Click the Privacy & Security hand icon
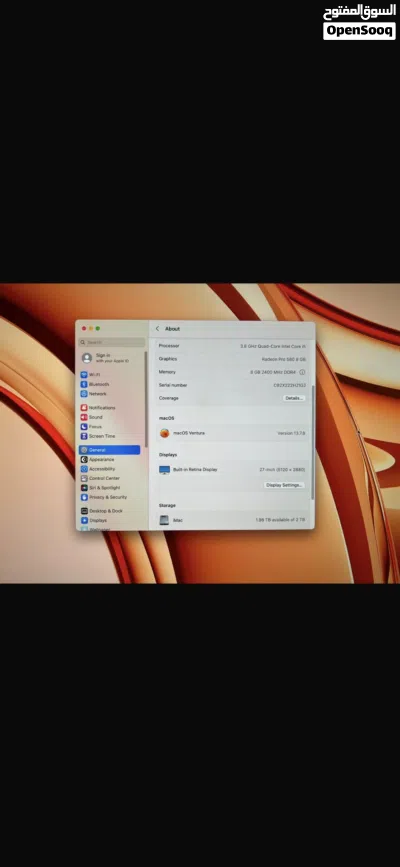 click(84, 497)
